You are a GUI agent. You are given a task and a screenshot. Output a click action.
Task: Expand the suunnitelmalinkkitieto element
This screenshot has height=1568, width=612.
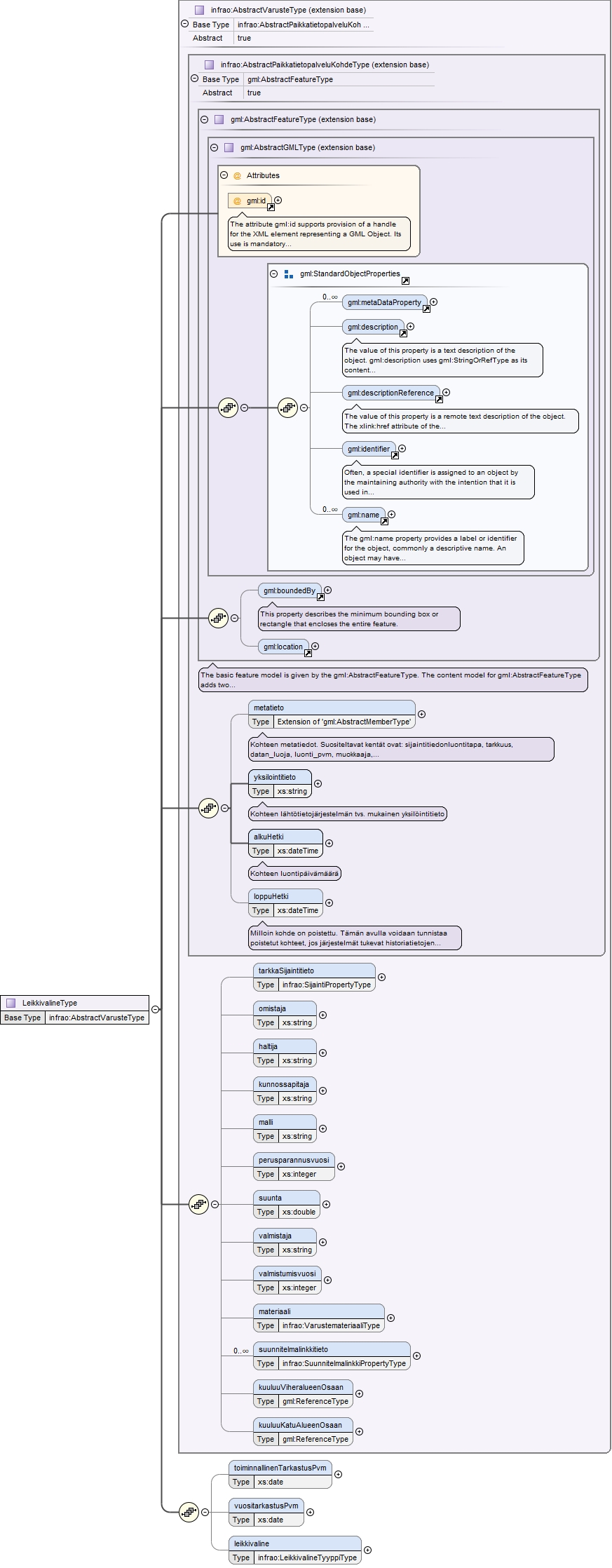(417, 1356)
